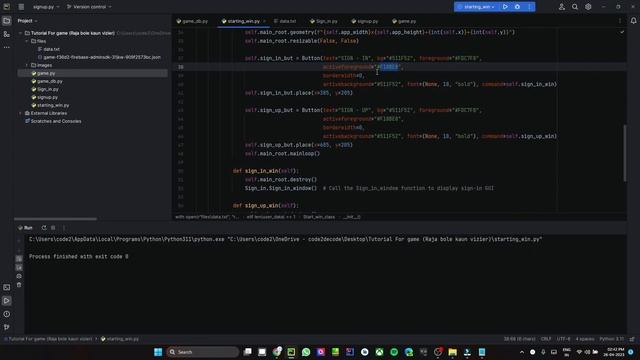The width and height of the screenshot is (640, 360).
Task: Open the Terminal tool window
Action: tap(7, 287)
